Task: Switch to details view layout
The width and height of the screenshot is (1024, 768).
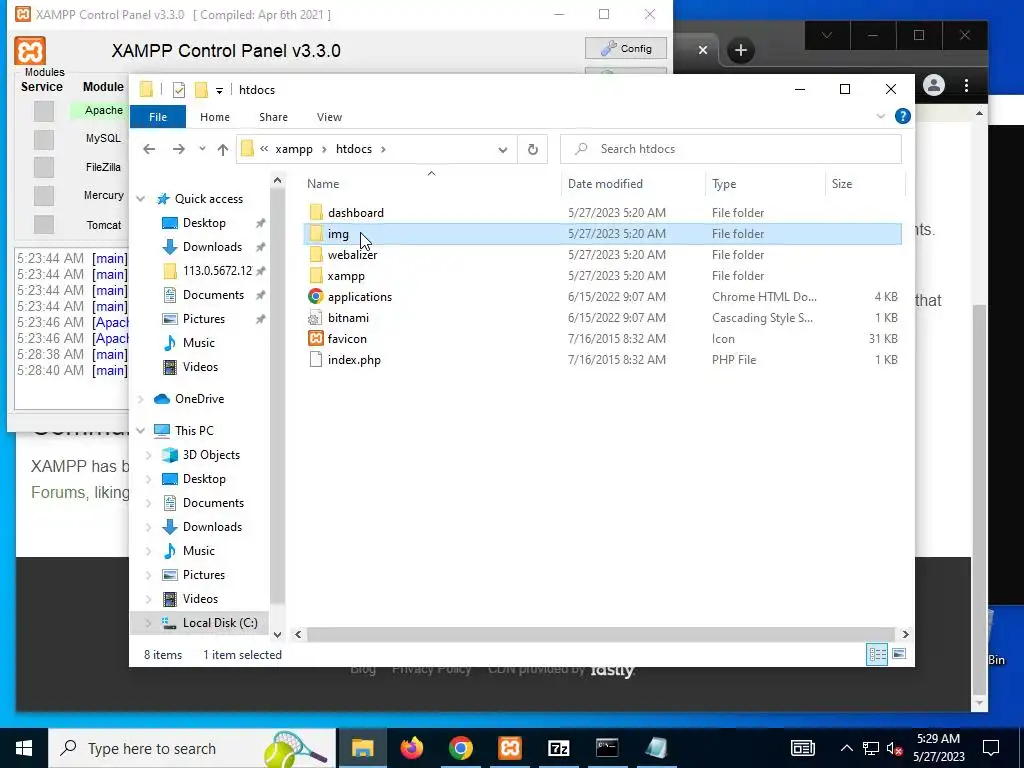Action: click(x=877, y=654)
